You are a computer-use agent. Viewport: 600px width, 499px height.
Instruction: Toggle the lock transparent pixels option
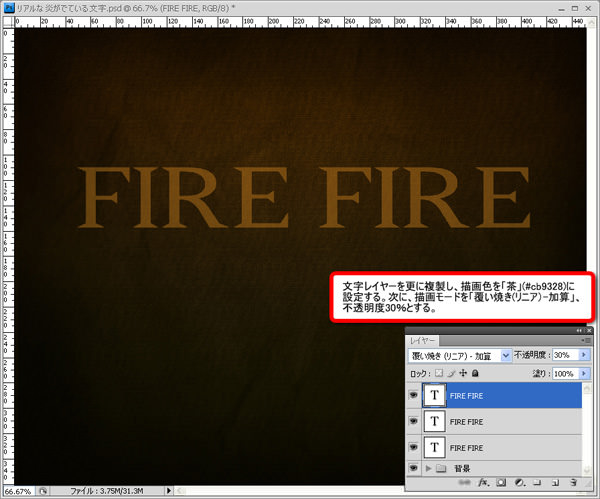438,373
